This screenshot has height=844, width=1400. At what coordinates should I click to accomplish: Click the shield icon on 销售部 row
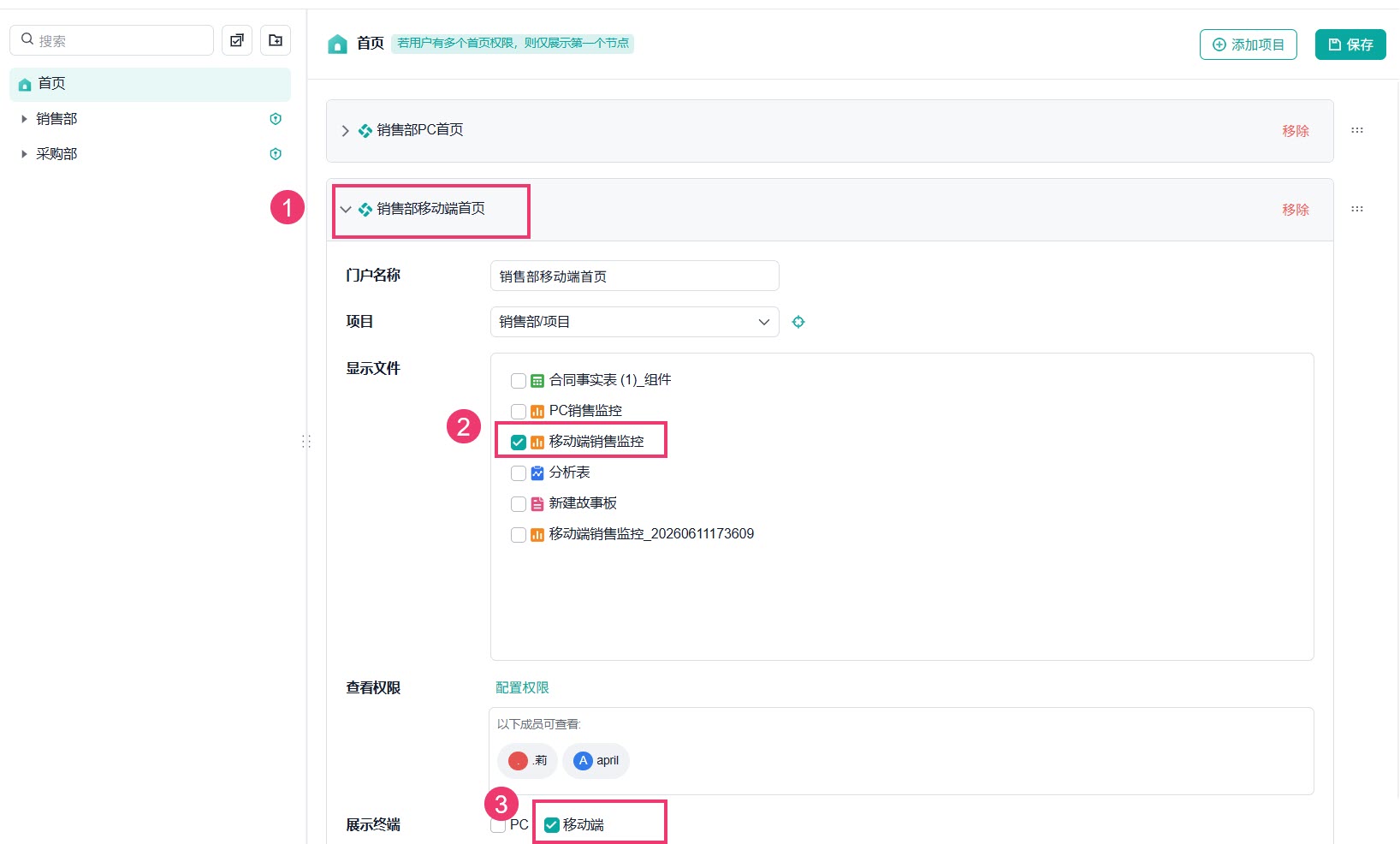276,119
